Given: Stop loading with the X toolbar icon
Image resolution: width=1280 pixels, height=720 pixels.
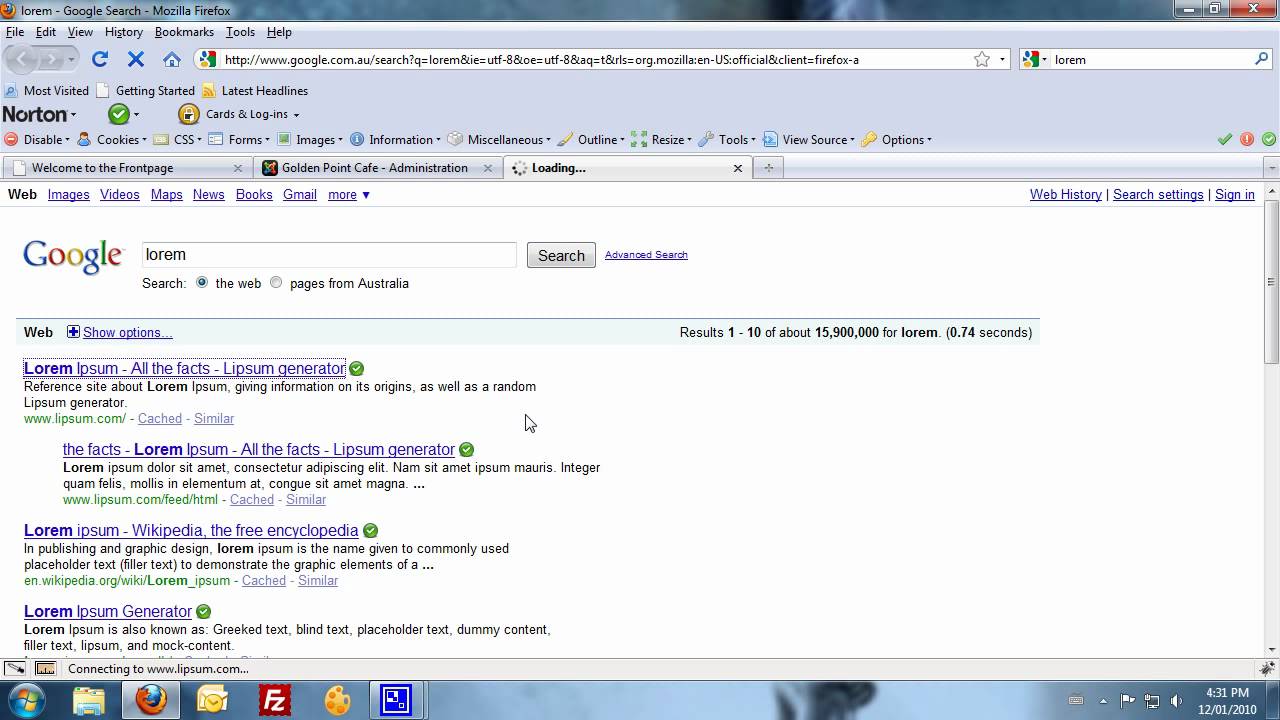Looking at the screenshot, I should [x=136, y=59].
